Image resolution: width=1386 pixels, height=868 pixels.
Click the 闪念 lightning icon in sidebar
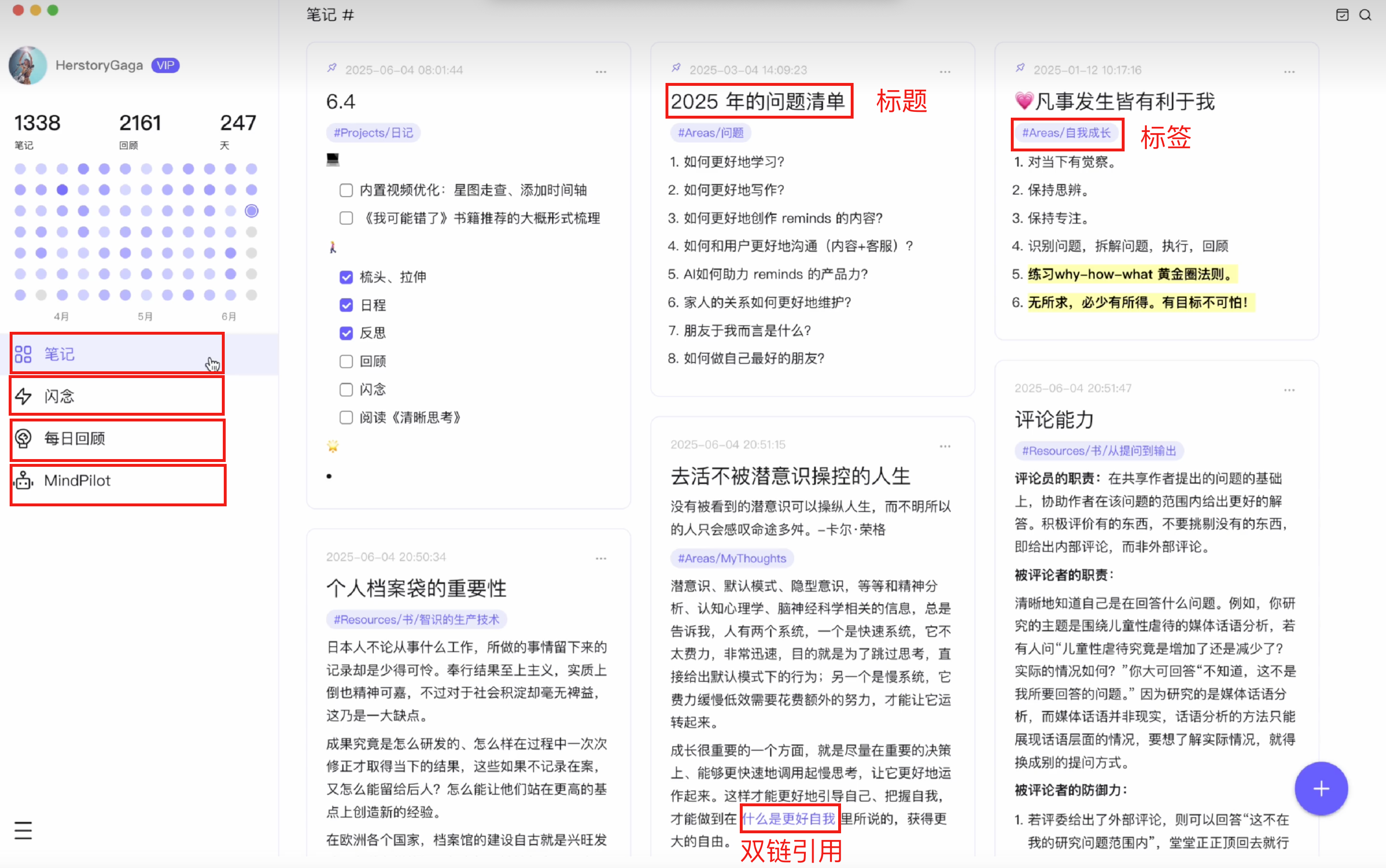click(24, 396)
